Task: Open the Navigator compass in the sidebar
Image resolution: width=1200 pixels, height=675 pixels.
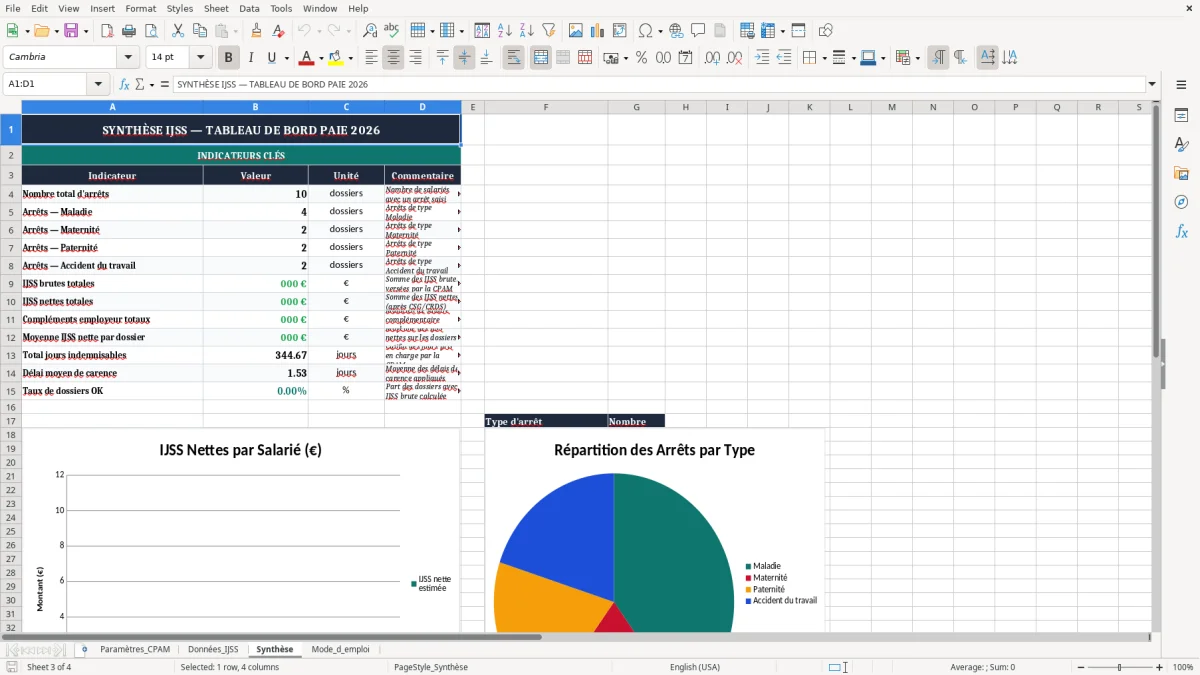Action: click(x=1181, y=202)
